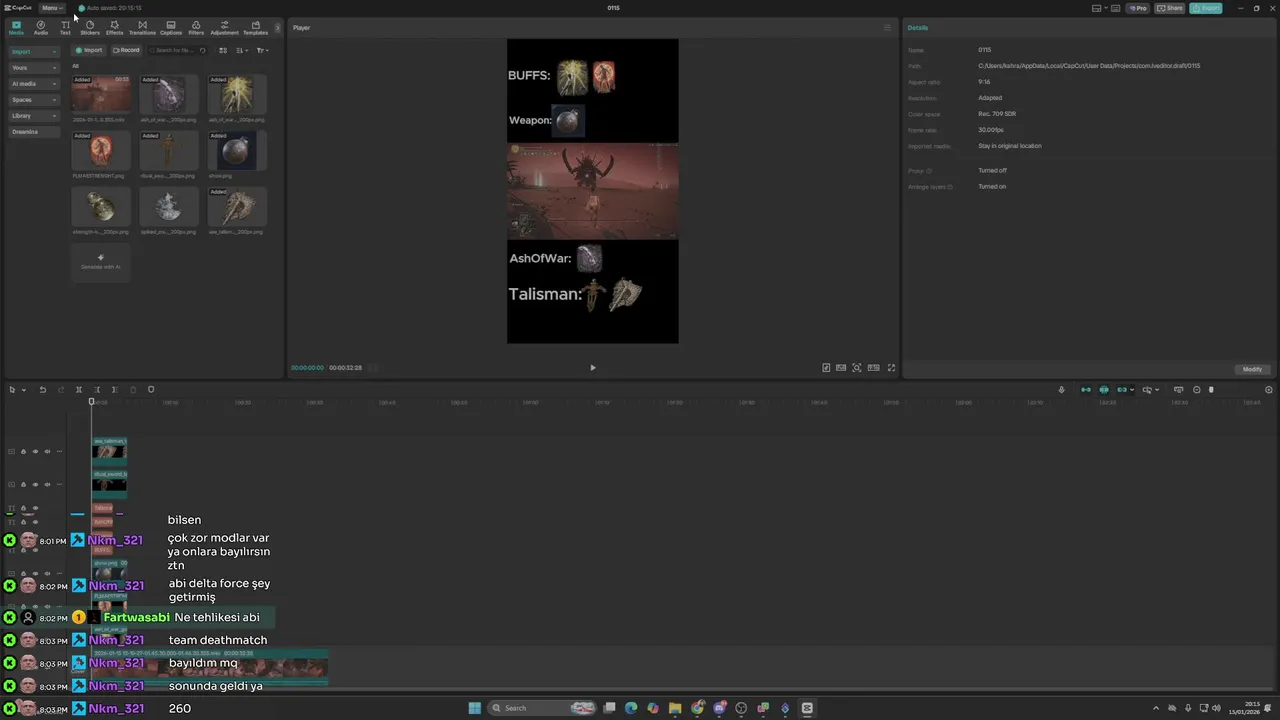Open the Captions tab
The width and height of the screenshot is (1280, 720).
[x=171, y=27]
